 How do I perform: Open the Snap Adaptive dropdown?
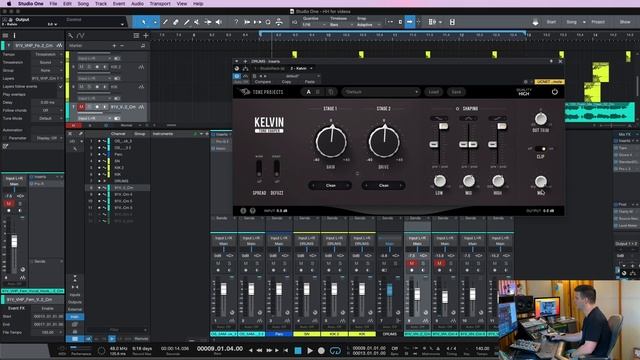pyautogui.click(x=369, y=25)
